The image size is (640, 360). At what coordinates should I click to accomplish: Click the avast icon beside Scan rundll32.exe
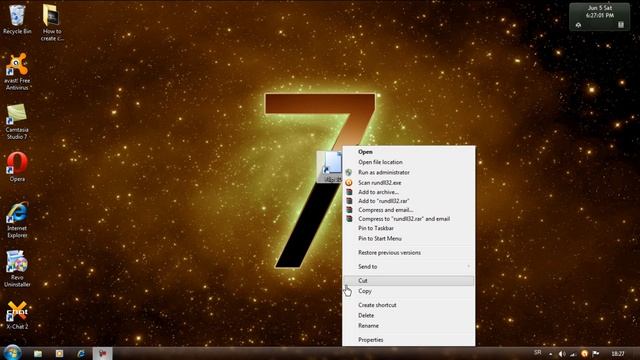click(x=349, y=183)
